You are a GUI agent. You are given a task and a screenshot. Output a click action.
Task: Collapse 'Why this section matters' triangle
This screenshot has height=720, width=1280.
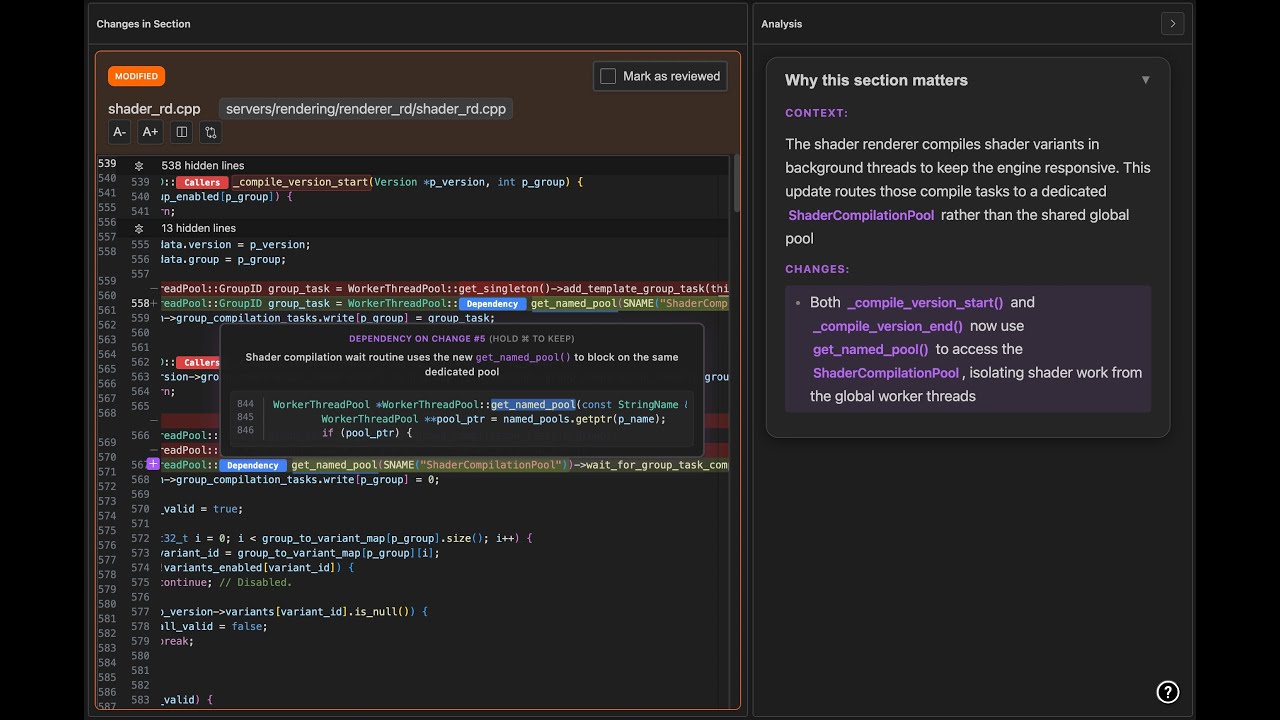(1145, 80)
